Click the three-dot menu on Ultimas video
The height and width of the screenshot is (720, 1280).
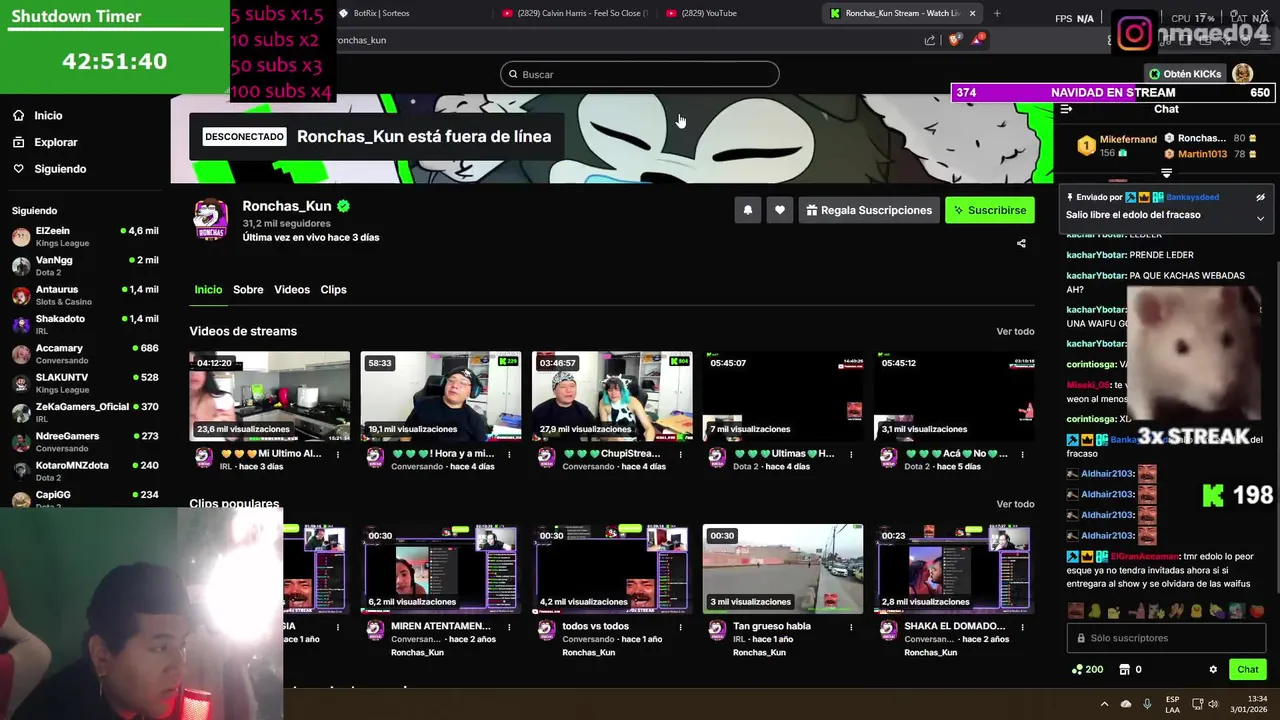852,454
